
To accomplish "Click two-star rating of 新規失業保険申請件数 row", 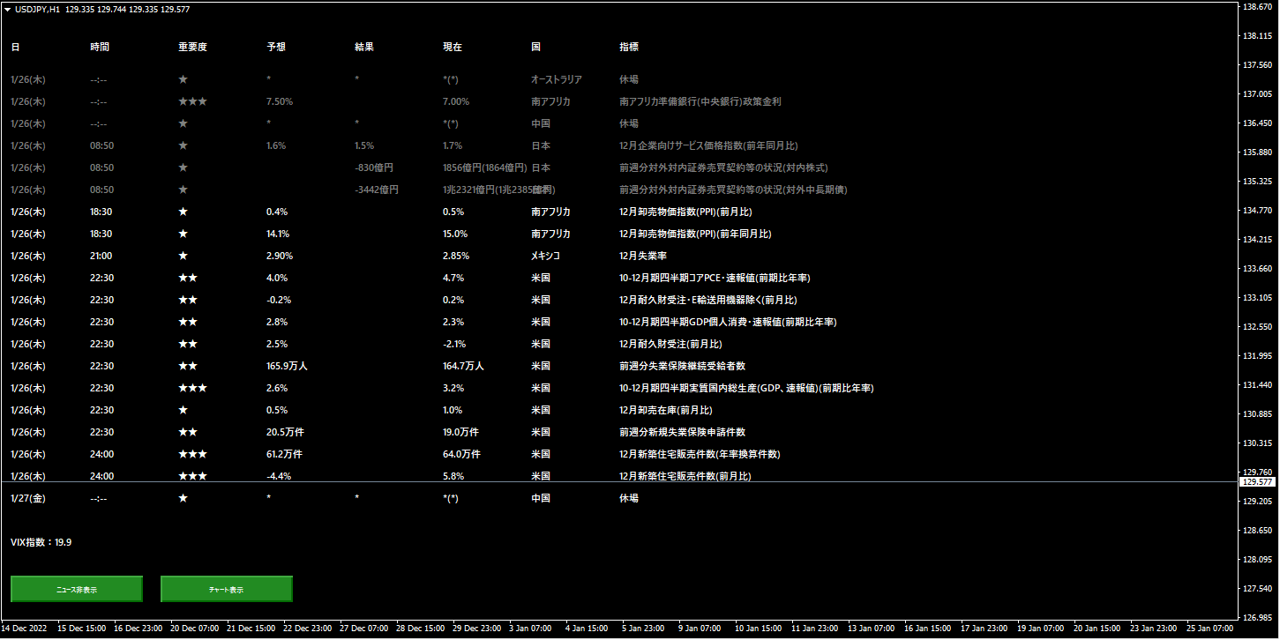I will coord(188,432).
